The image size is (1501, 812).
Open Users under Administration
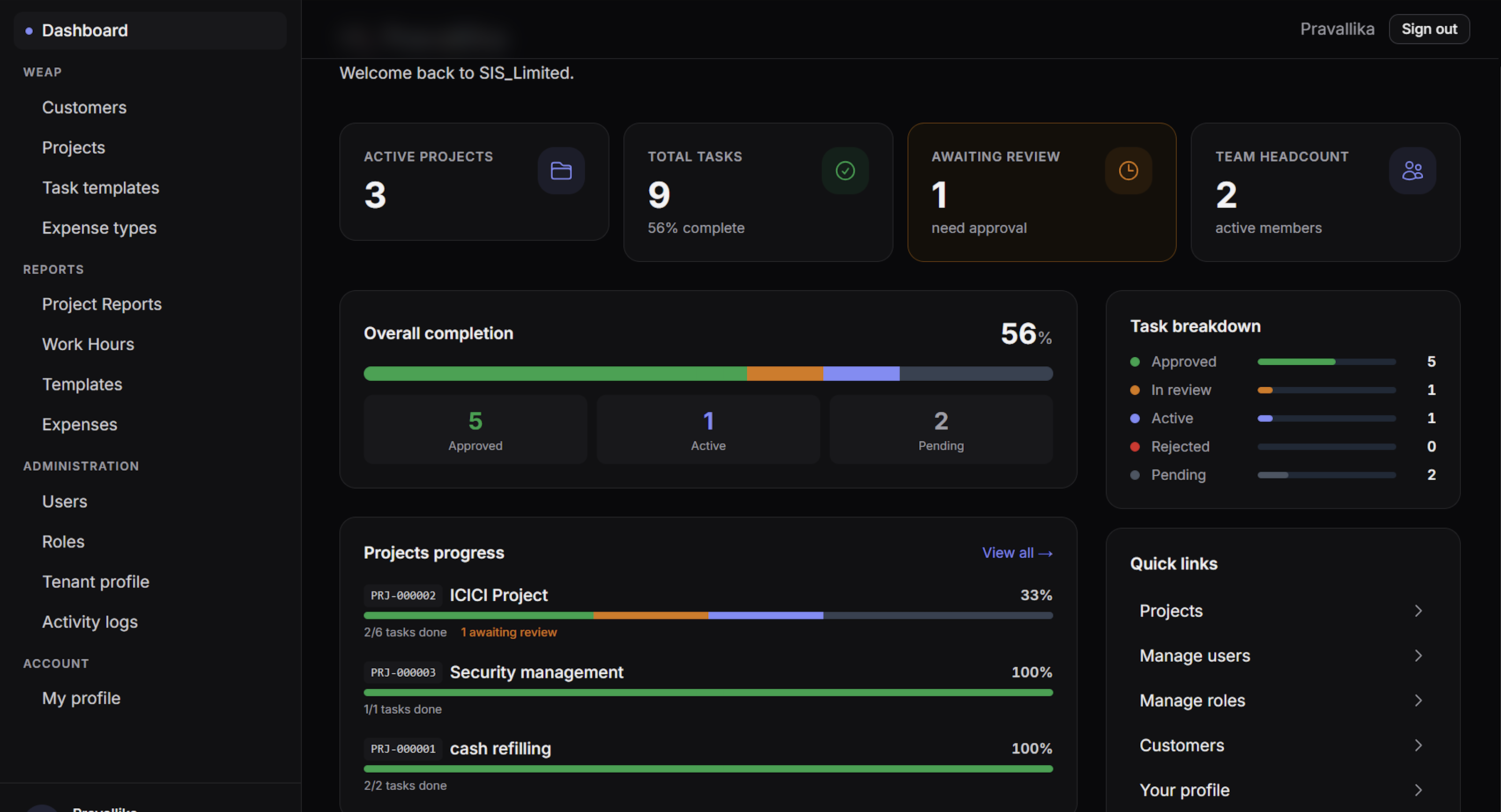click(x=65, y=502)
